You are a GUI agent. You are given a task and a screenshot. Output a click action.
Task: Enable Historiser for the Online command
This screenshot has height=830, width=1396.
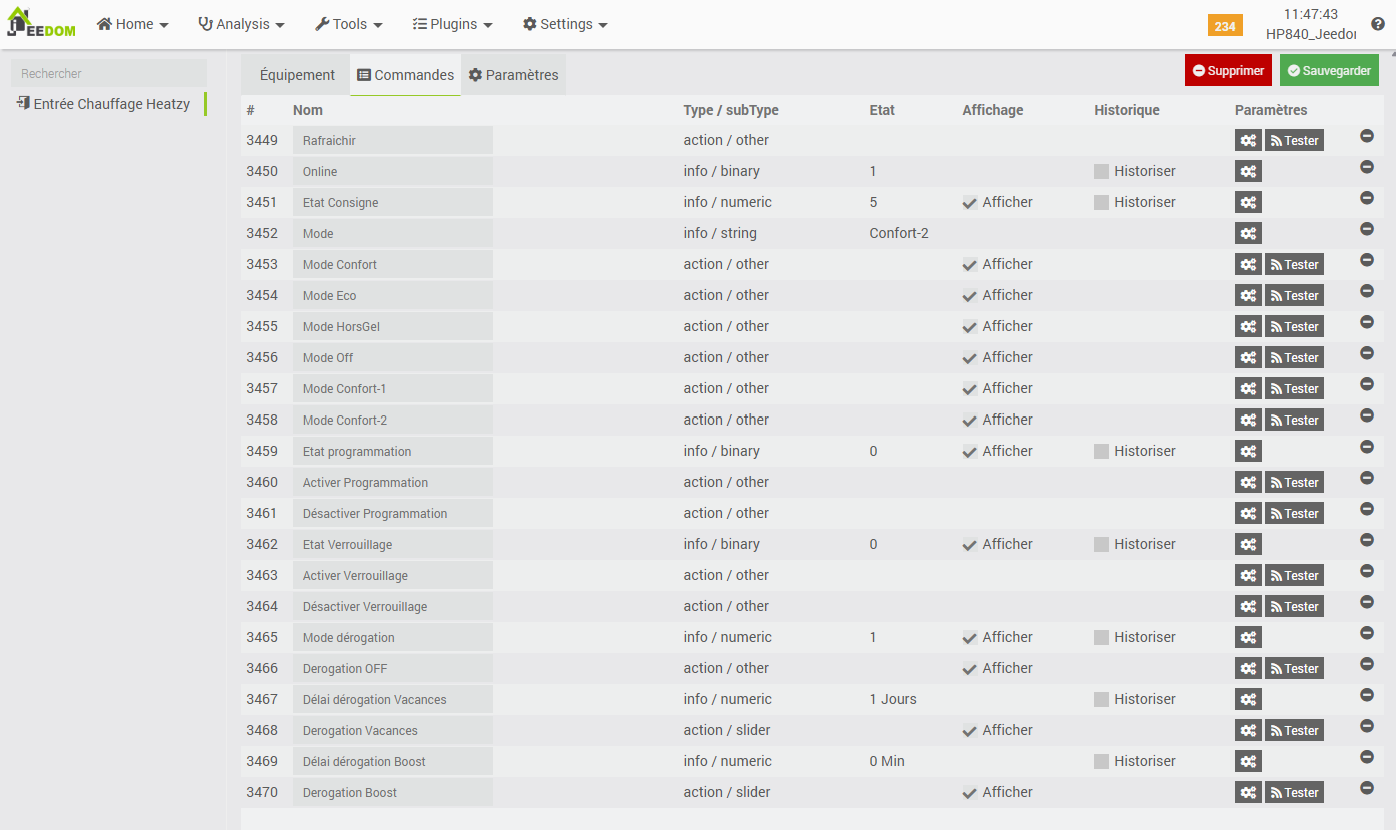pos(1102,172)
